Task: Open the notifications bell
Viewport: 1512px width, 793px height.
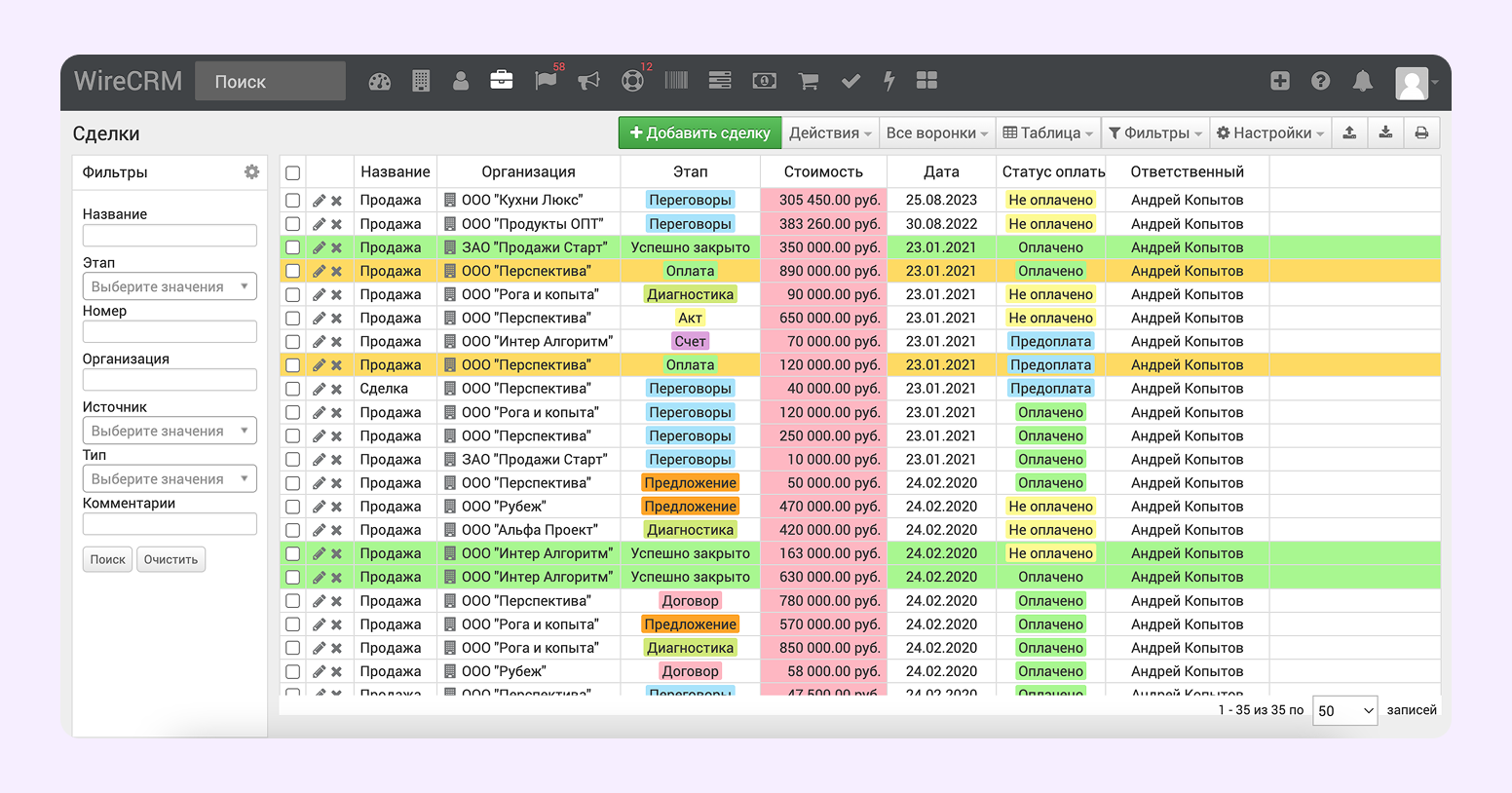Action: tap(1363, 81)
